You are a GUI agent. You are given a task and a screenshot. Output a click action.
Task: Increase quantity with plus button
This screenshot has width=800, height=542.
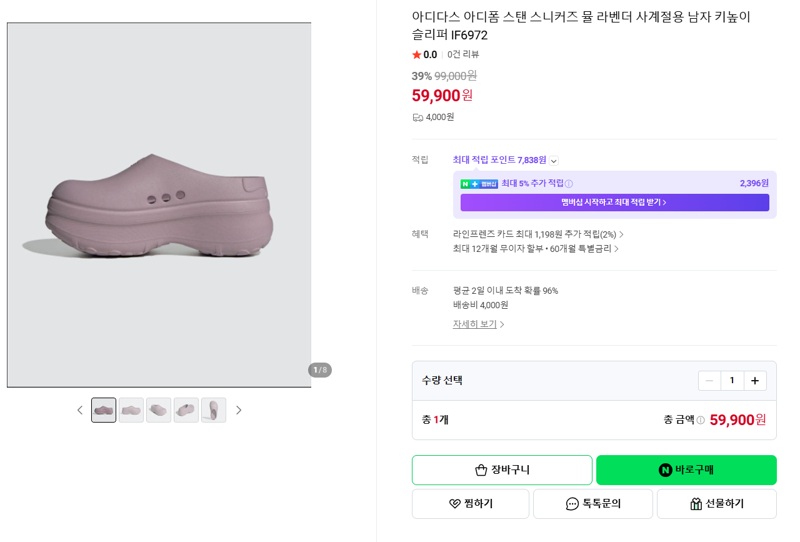[x=755, y=381]
